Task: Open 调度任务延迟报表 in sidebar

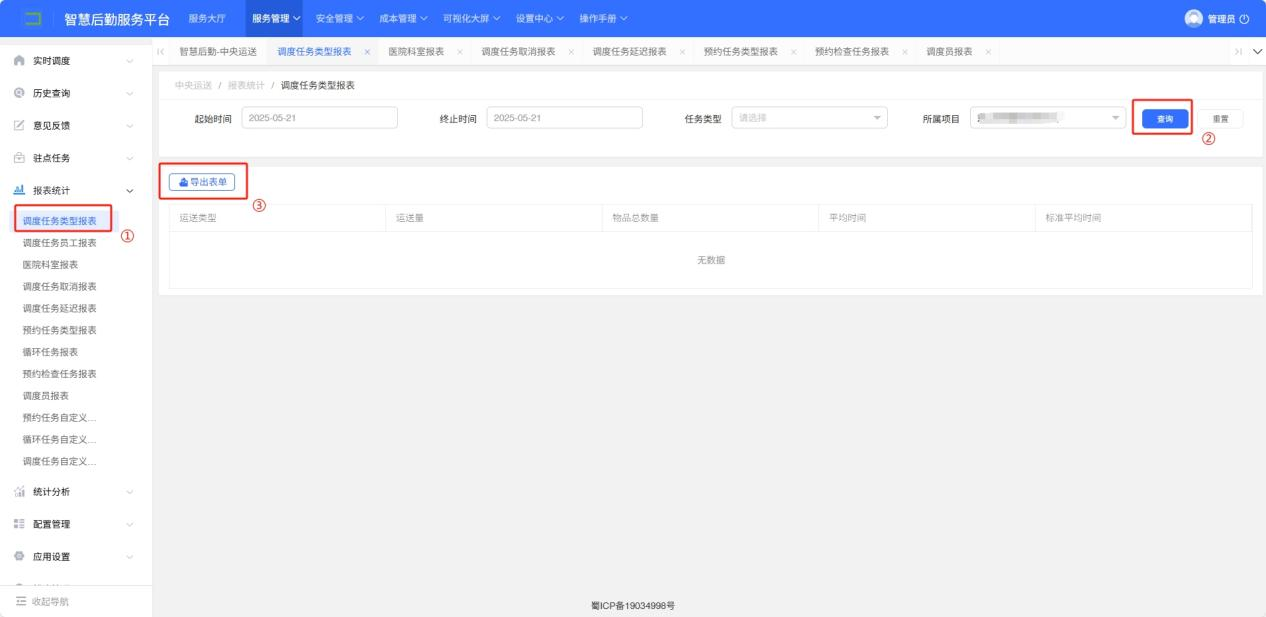Action: 60,308
